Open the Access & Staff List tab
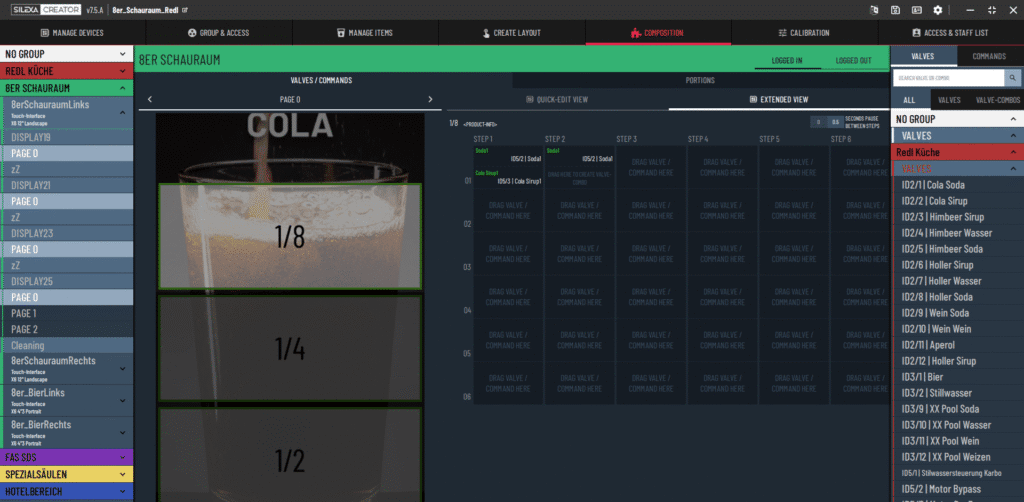This screenshot has width=1024, height=502. [950, 33]
